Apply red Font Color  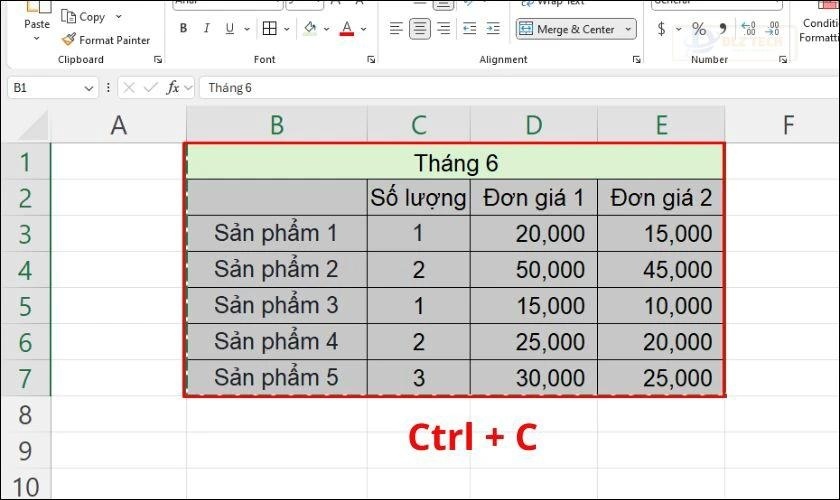coord(347,28)
